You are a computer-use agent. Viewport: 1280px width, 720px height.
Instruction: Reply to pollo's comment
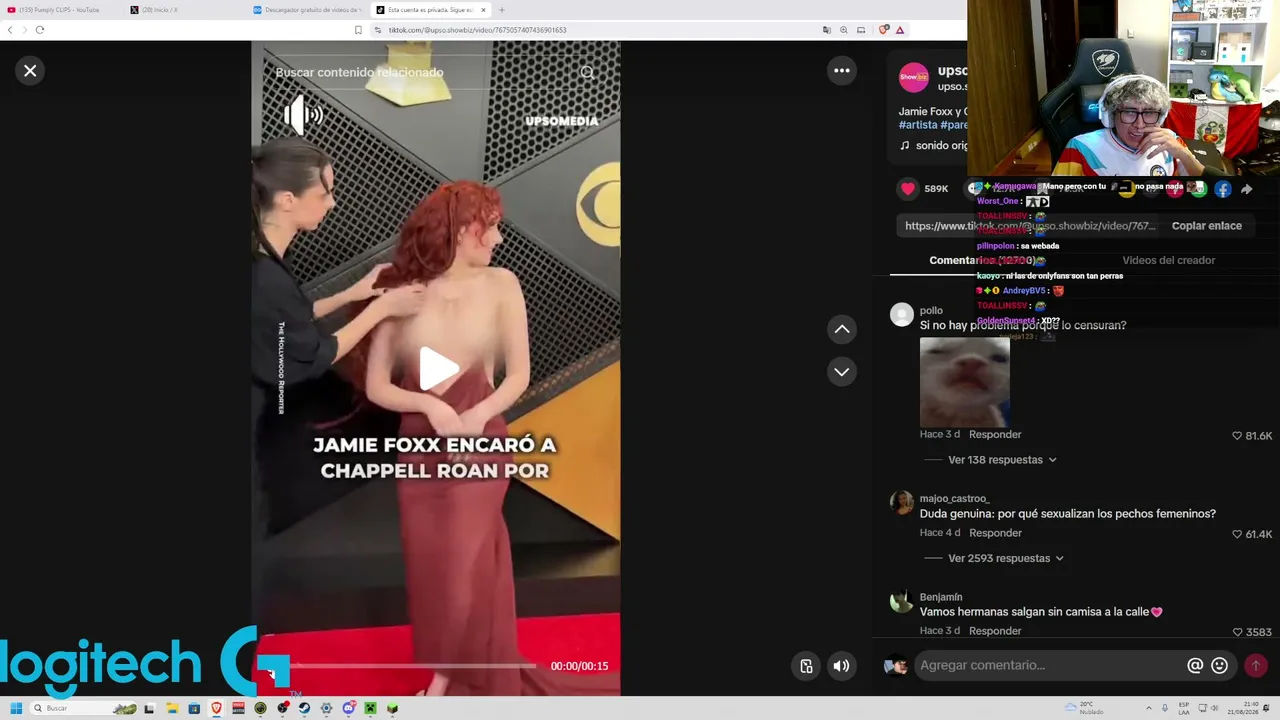click(x=995, y=434)
